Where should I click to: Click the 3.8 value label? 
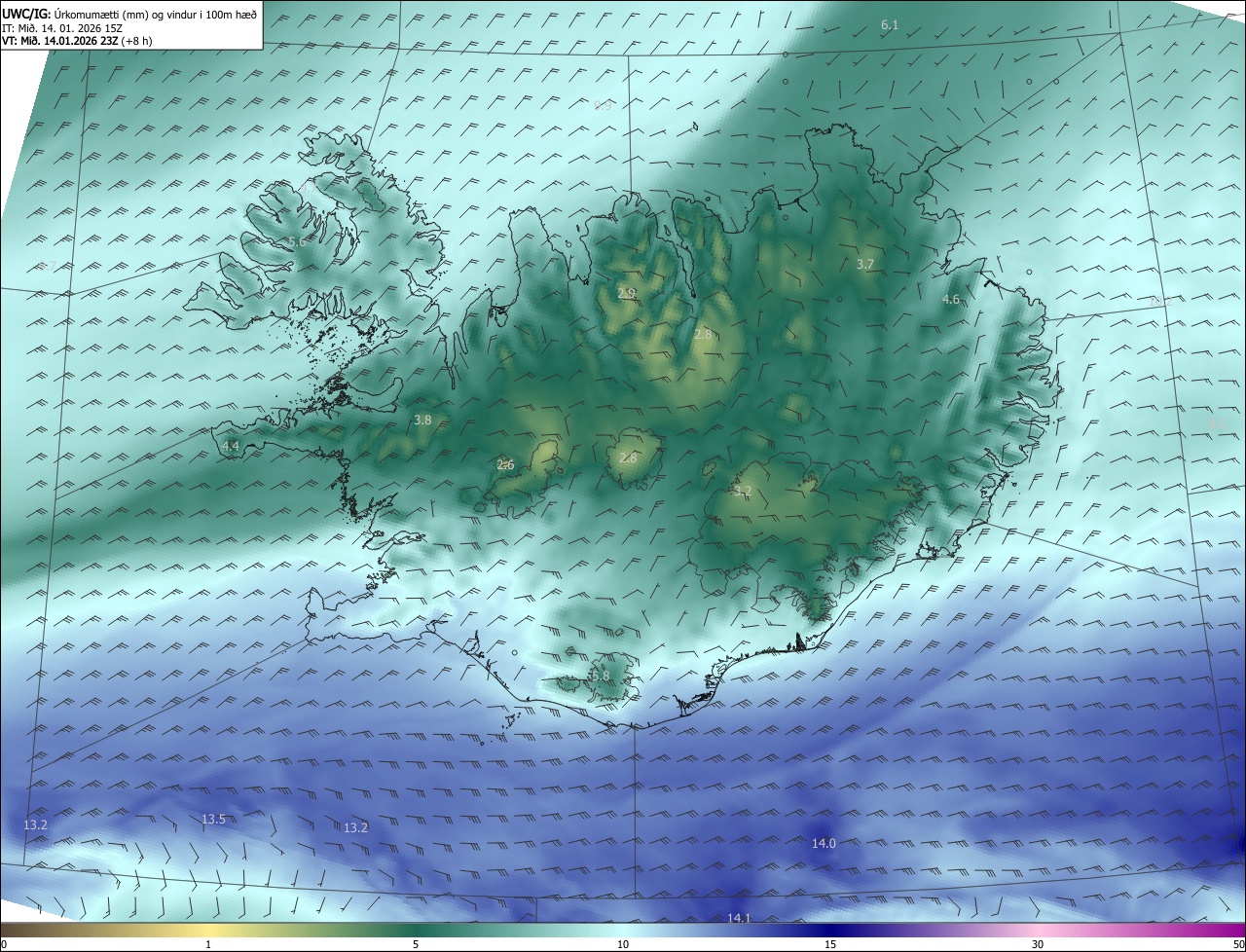click(x=422, y=421)
